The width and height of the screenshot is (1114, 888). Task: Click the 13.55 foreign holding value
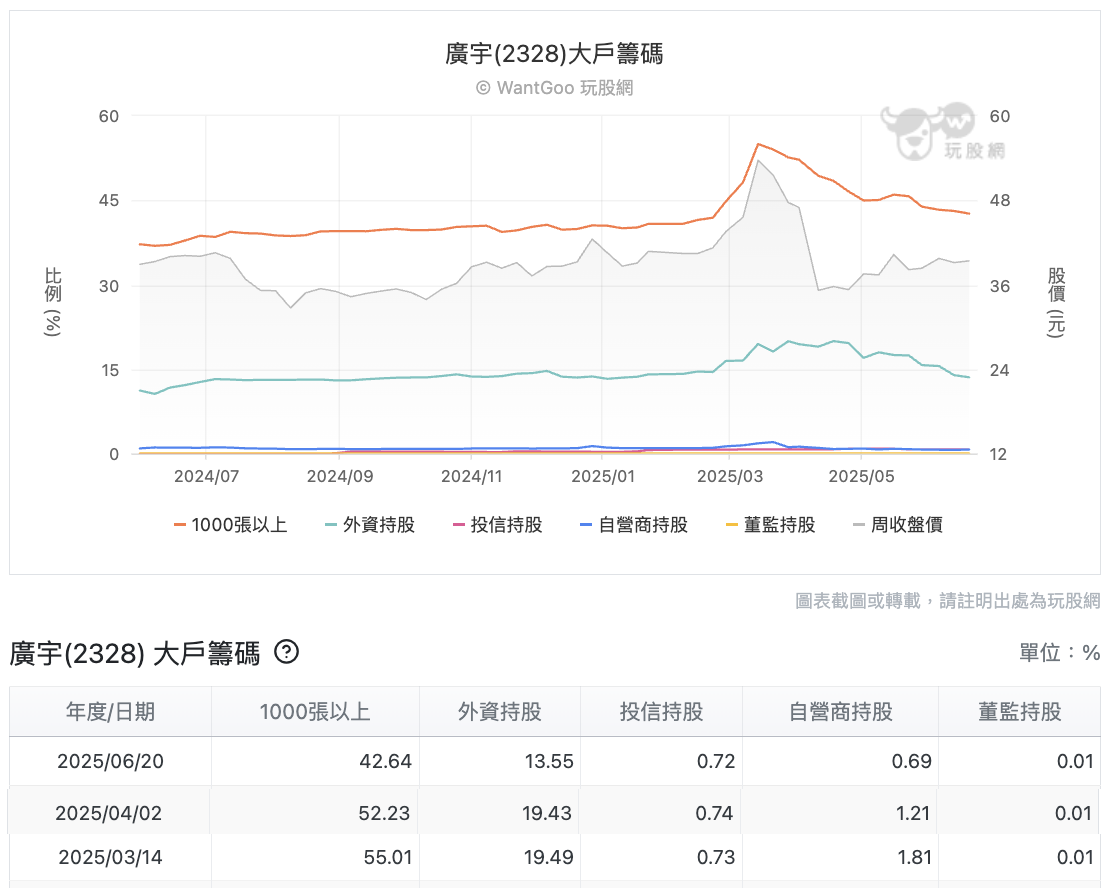coord(548,762)
